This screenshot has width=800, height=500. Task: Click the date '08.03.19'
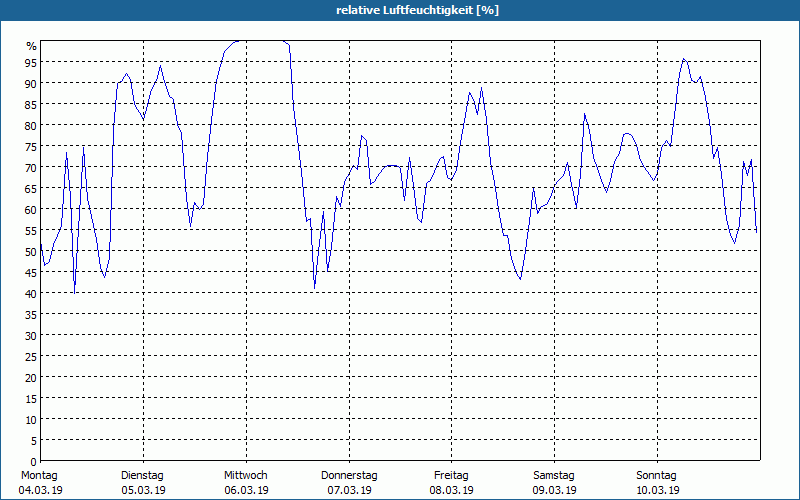[452, 490]
